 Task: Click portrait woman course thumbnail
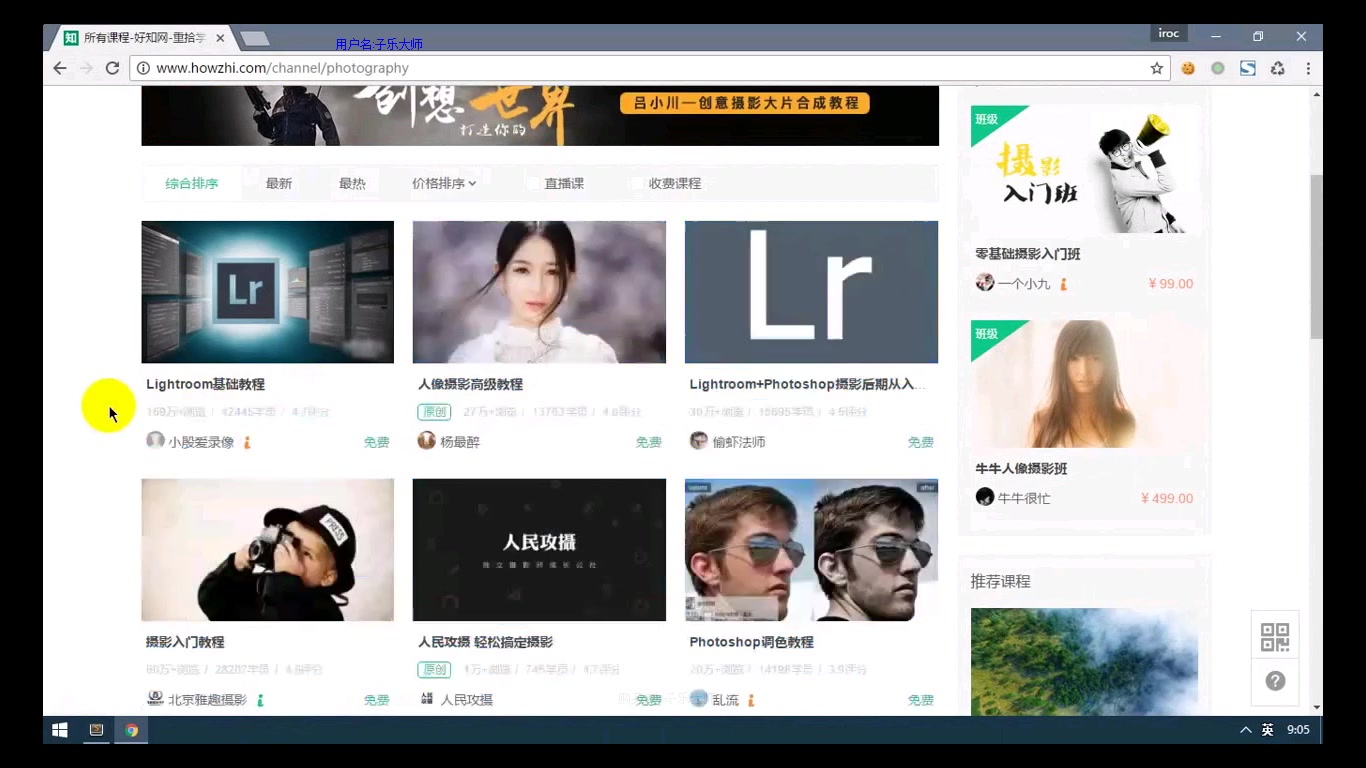pyautogui.click(x=539, y=292)
